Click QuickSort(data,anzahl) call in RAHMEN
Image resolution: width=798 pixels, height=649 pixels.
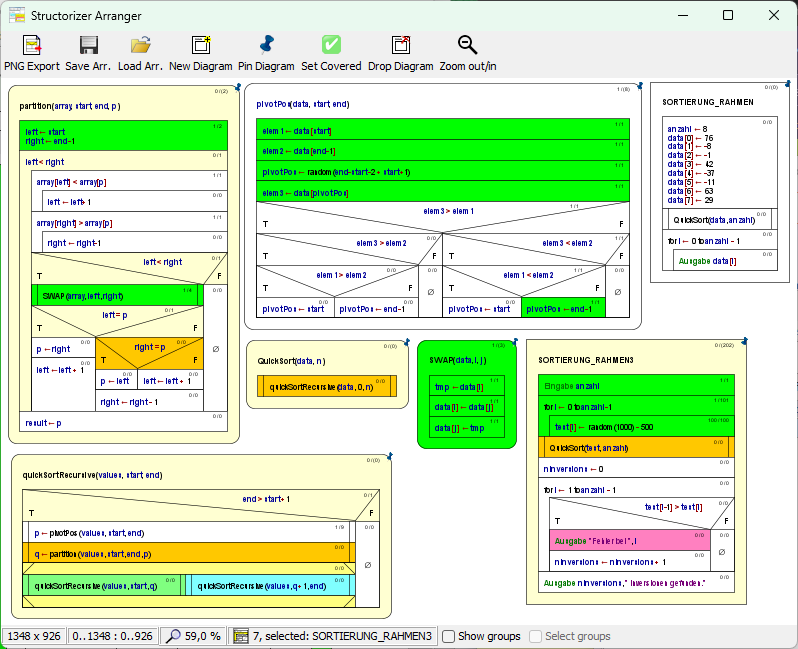(x=720, y=219)
